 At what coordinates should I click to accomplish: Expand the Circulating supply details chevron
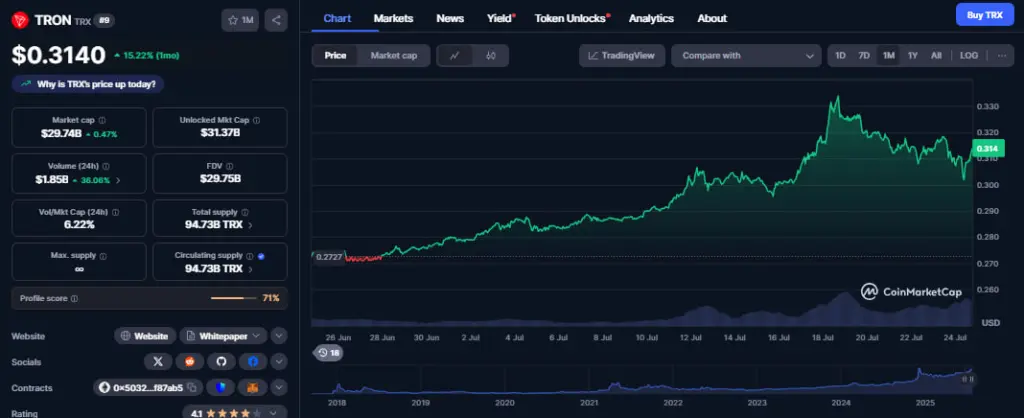(251, 269)
